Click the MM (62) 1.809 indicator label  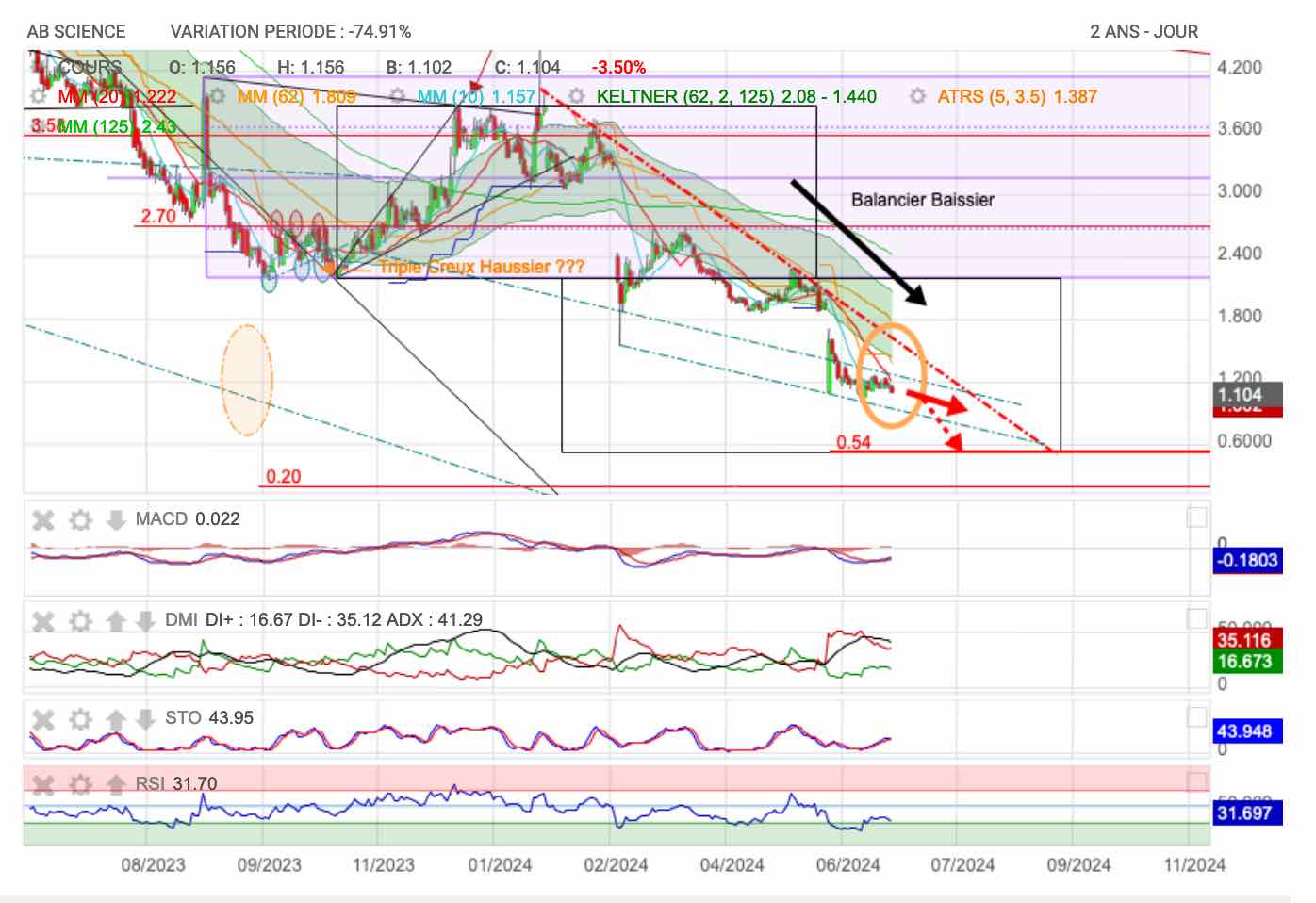pyautogui.click(x=297, y=96)
